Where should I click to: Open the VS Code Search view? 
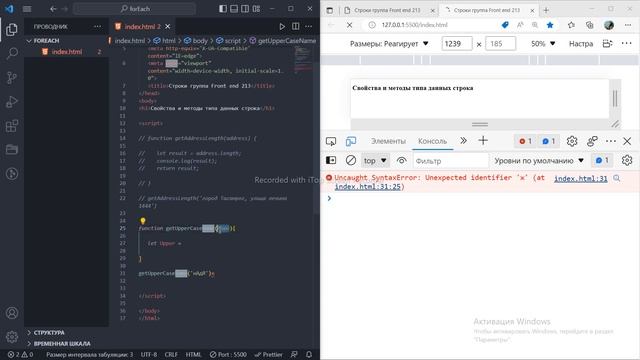click(x=12, y=53)
